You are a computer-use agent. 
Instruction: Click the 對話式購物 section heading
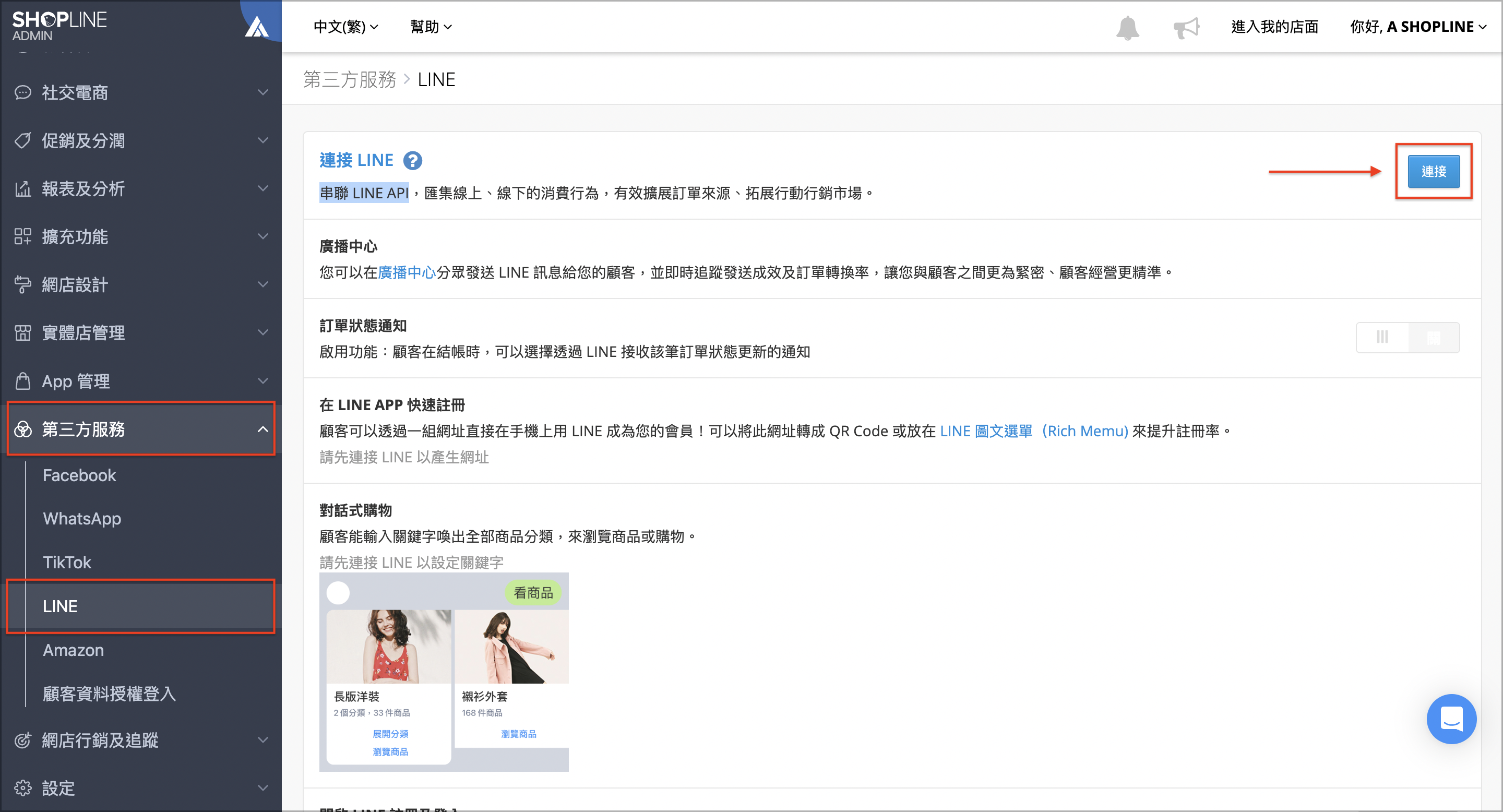coord(356,510)
